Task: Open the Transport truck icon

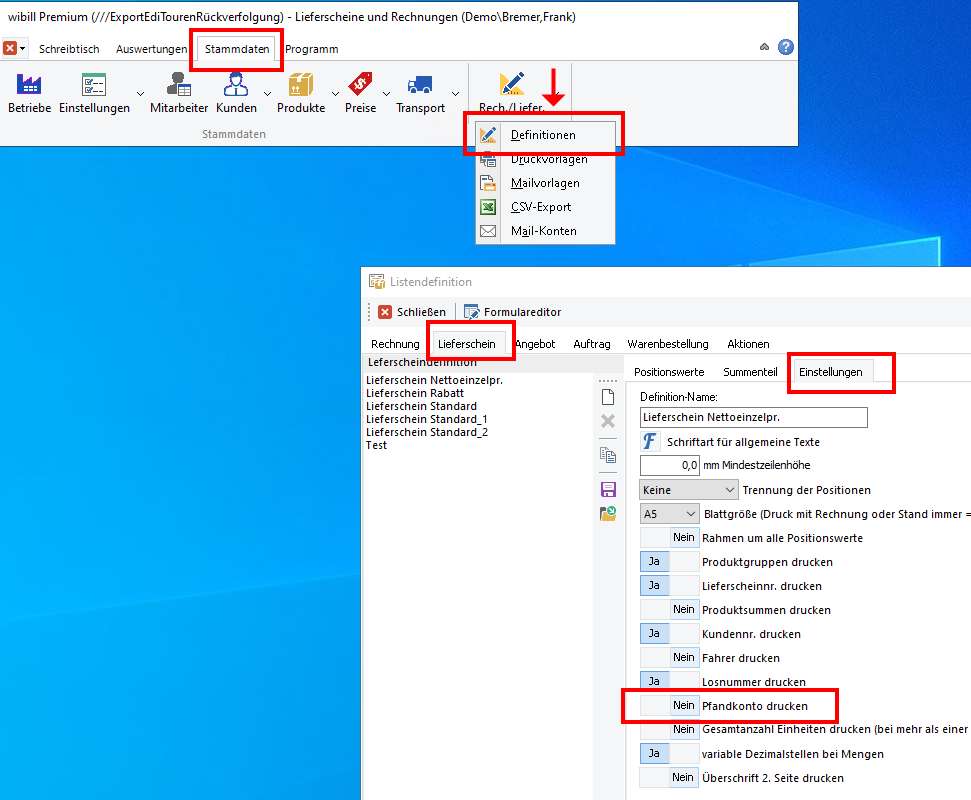Action: tap(420, 84)
